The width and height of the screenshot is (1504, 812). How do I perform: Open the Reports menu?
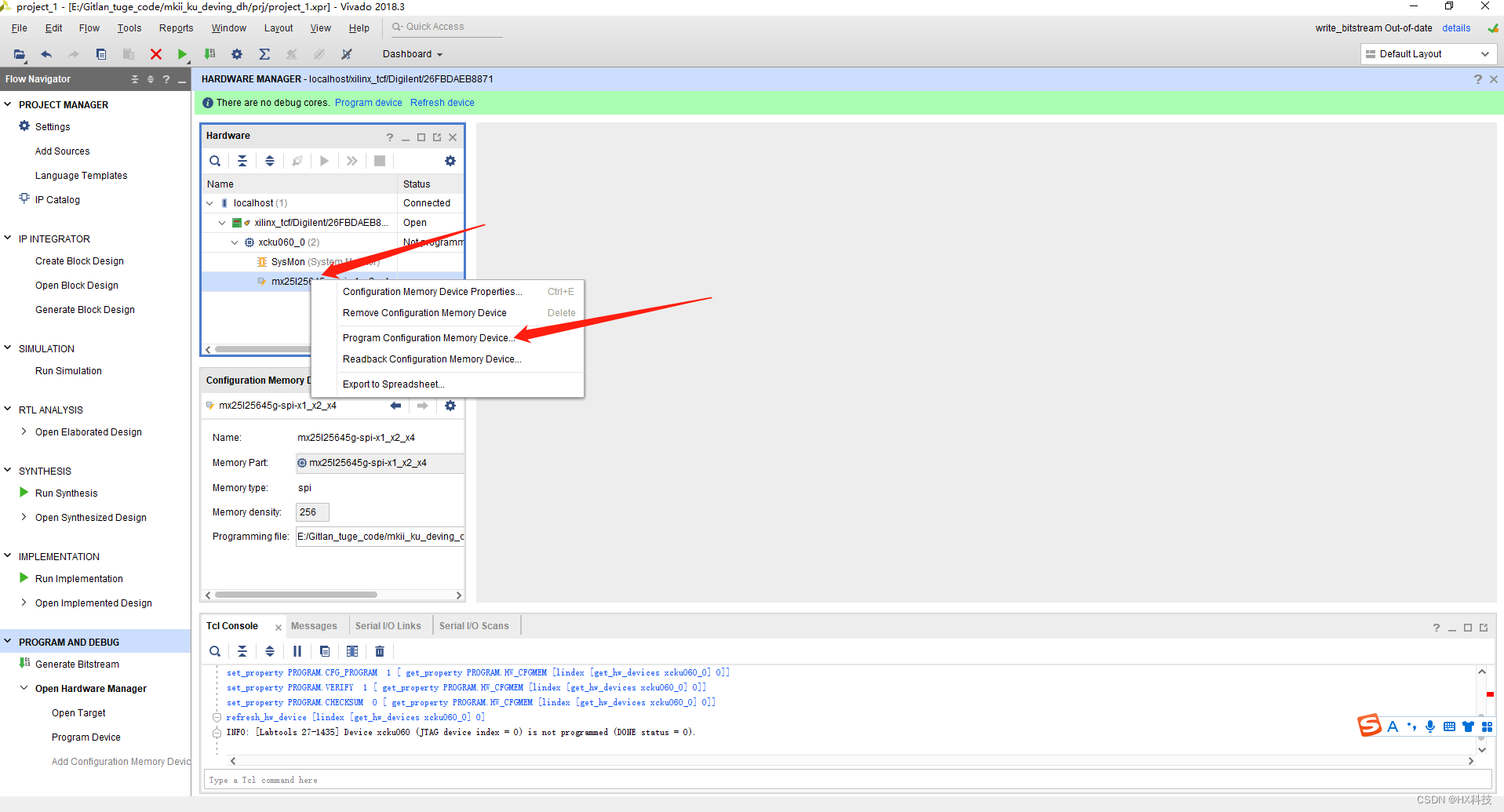point(176,28)
